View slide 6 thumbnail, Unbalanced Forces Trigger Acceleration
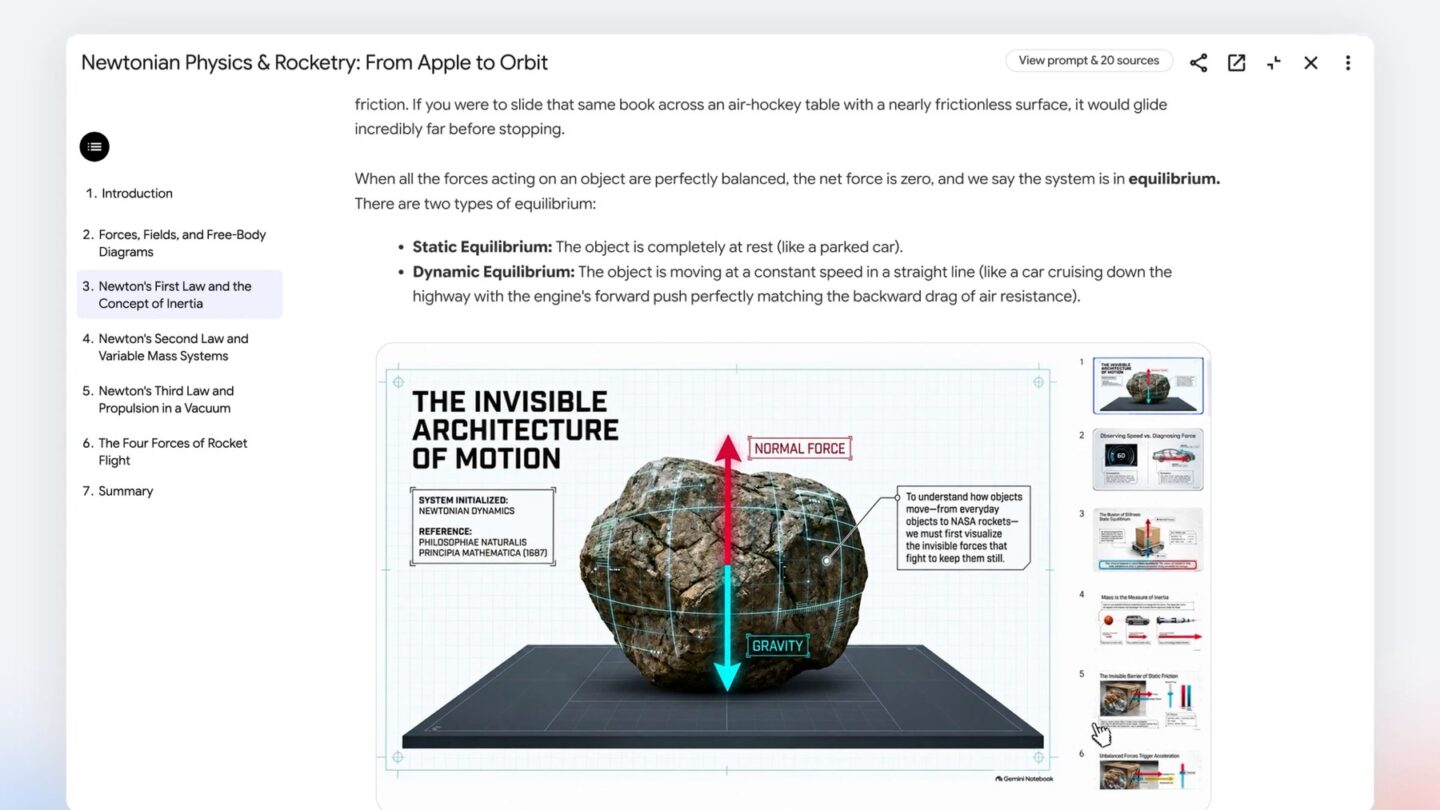1440x810 pixels. click(1148, 769)
